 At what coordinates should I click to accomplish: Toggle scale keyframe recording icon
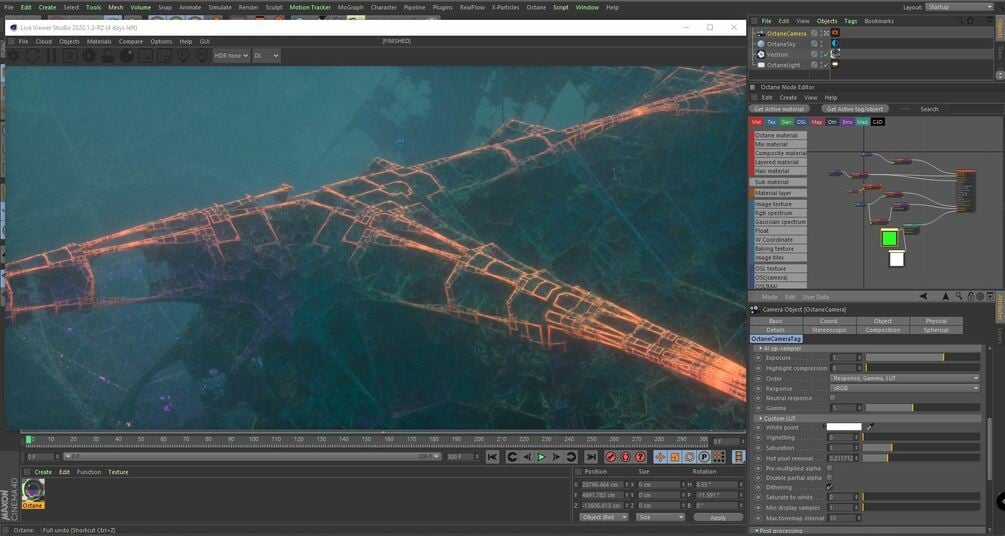point(674,456)
